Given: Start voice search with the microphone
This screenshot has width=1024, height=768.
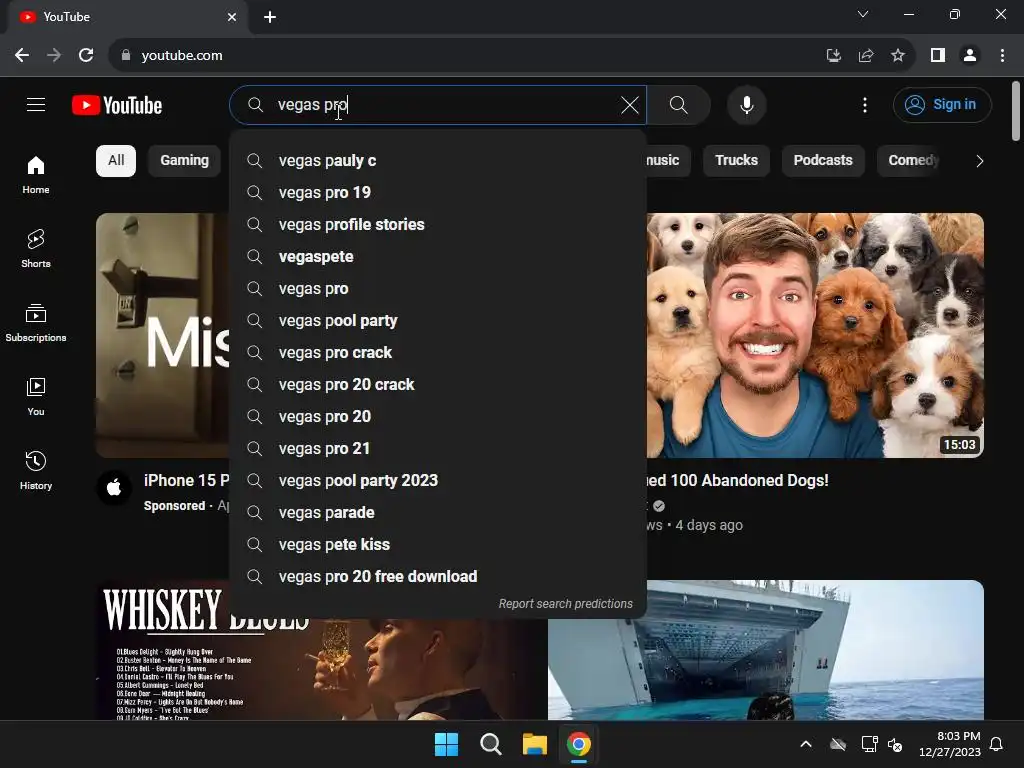Looking at the screenshot, I should [746, 104].
